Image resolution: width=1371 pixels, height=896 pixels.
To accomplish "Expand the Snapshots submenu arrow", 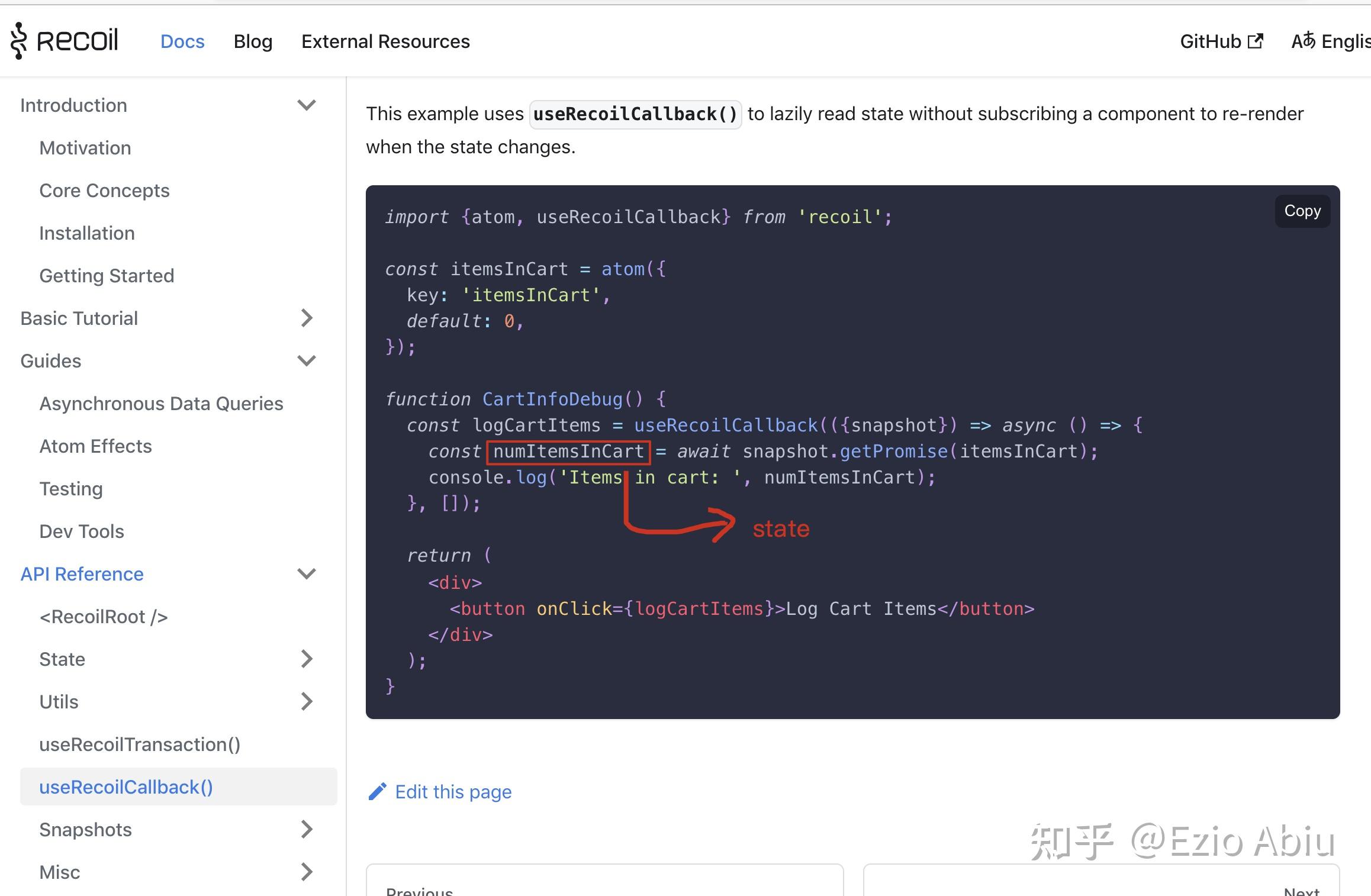I will tap(306, 830).
